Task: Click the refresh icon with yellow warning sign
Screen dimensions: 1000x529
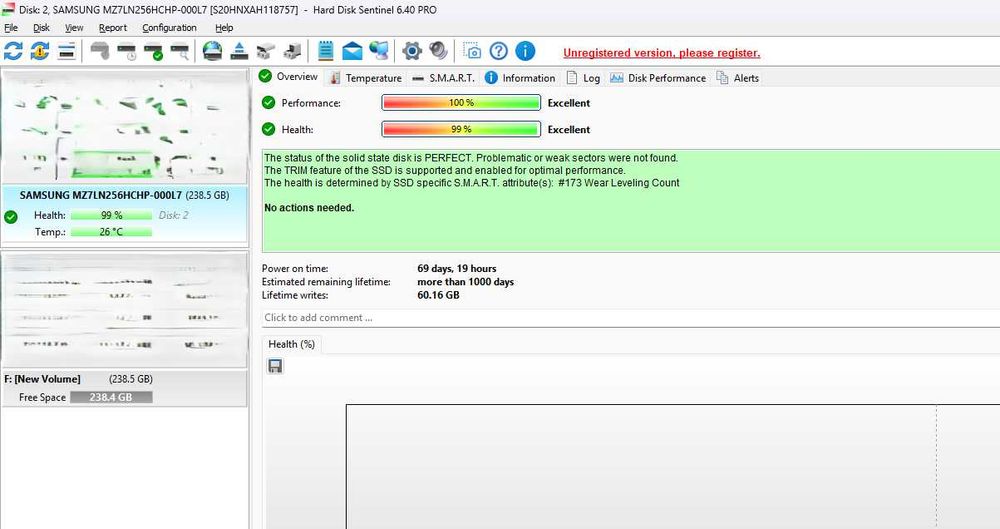Action: tap(40, 51)
